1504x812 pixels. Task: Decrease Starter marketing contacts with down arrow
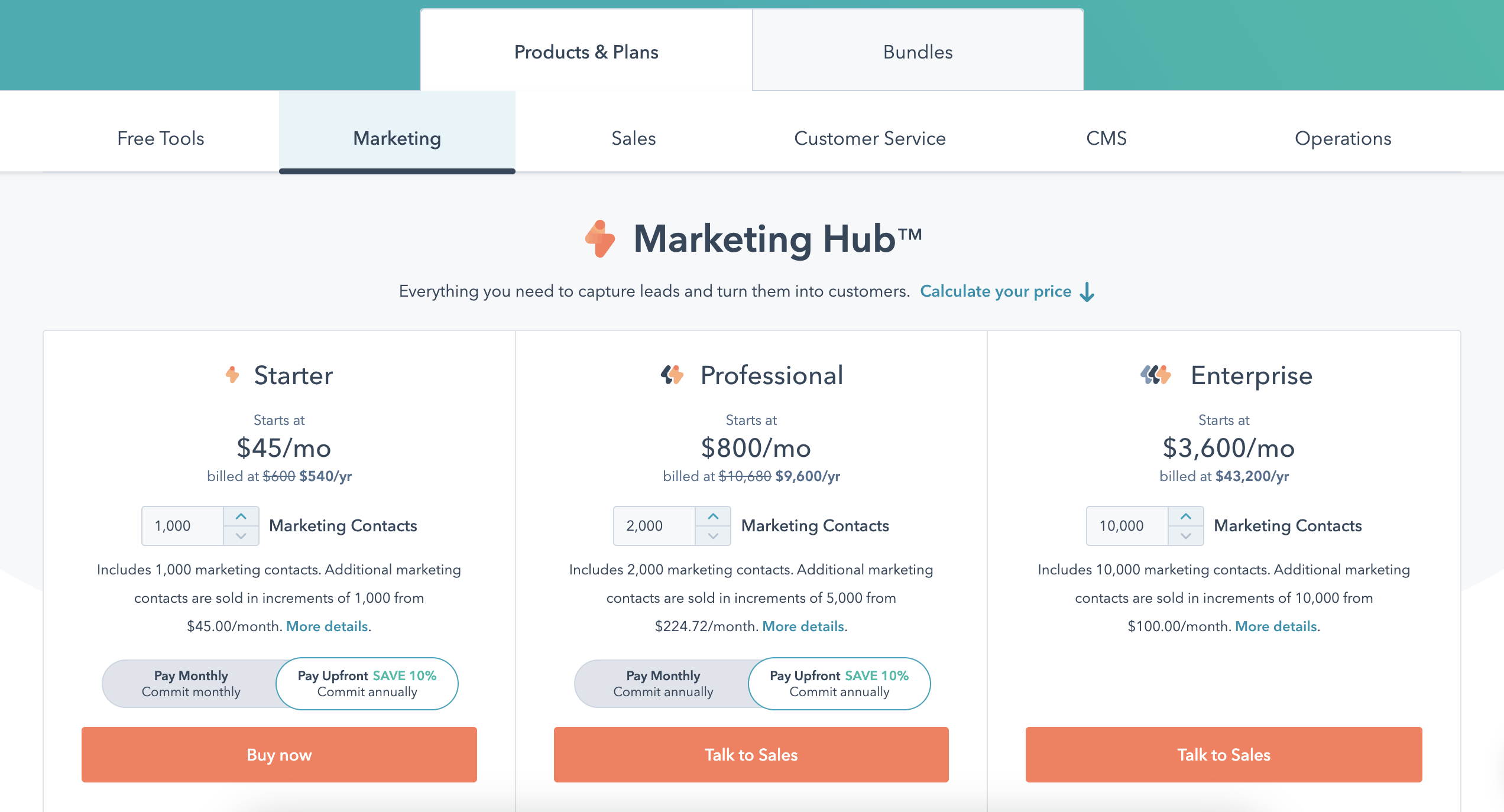pyautogui.click(x=241, y=536)
